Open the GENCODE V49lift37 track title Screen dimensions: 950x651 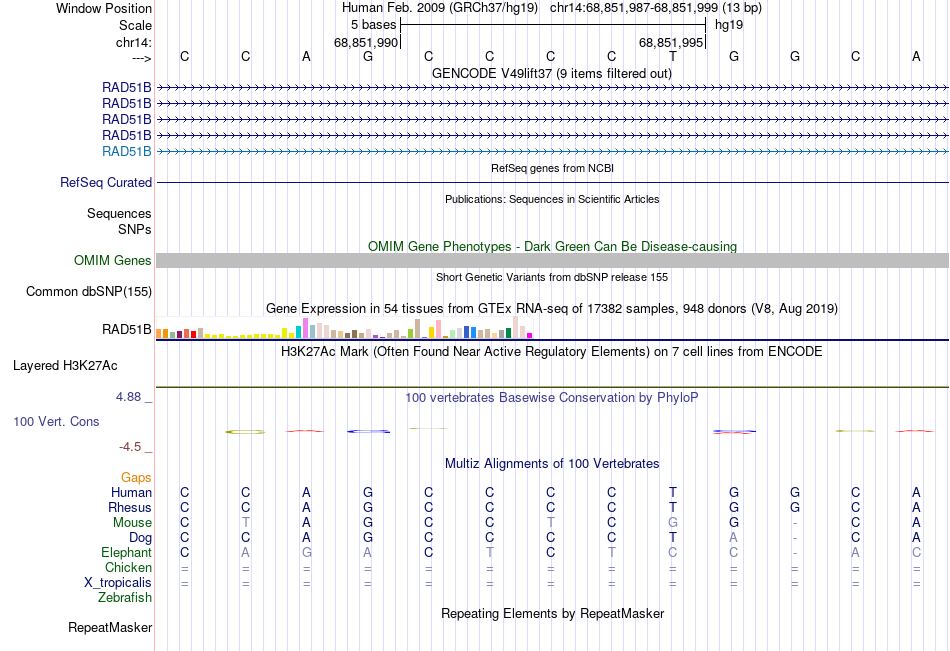pos(551,73)
